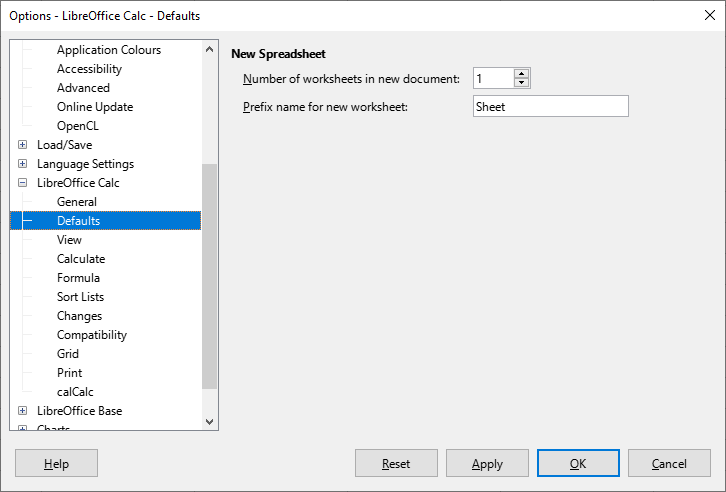Expand the LibreOffice Base node

22,411
